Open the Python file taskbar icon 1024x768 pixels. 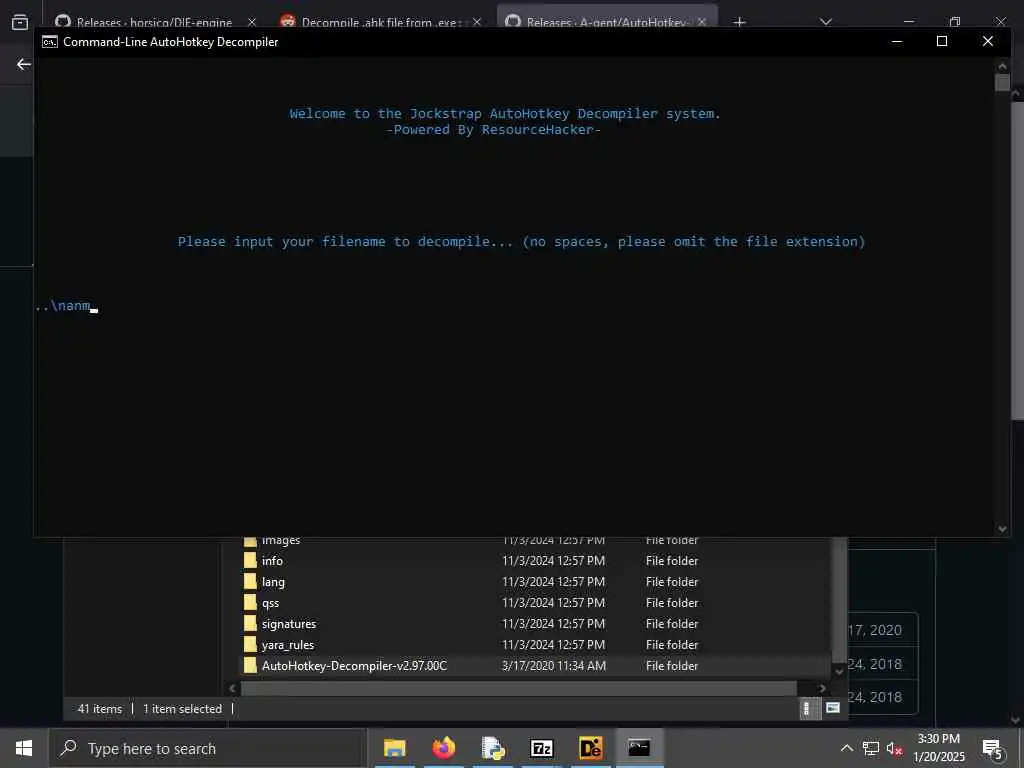click(492, 748)
